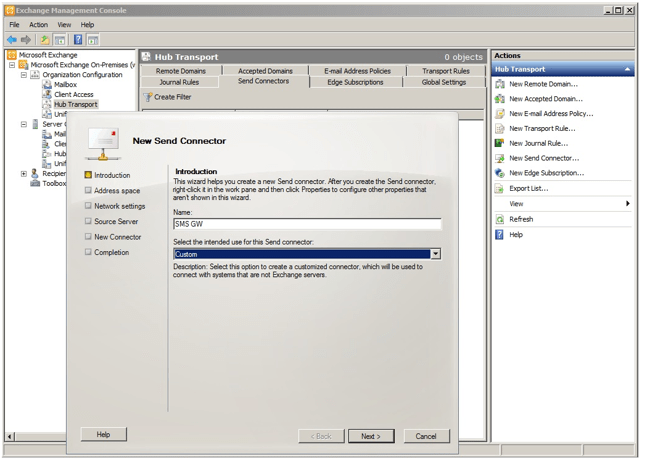Click the New Send Connector icon

pos(500,158)
